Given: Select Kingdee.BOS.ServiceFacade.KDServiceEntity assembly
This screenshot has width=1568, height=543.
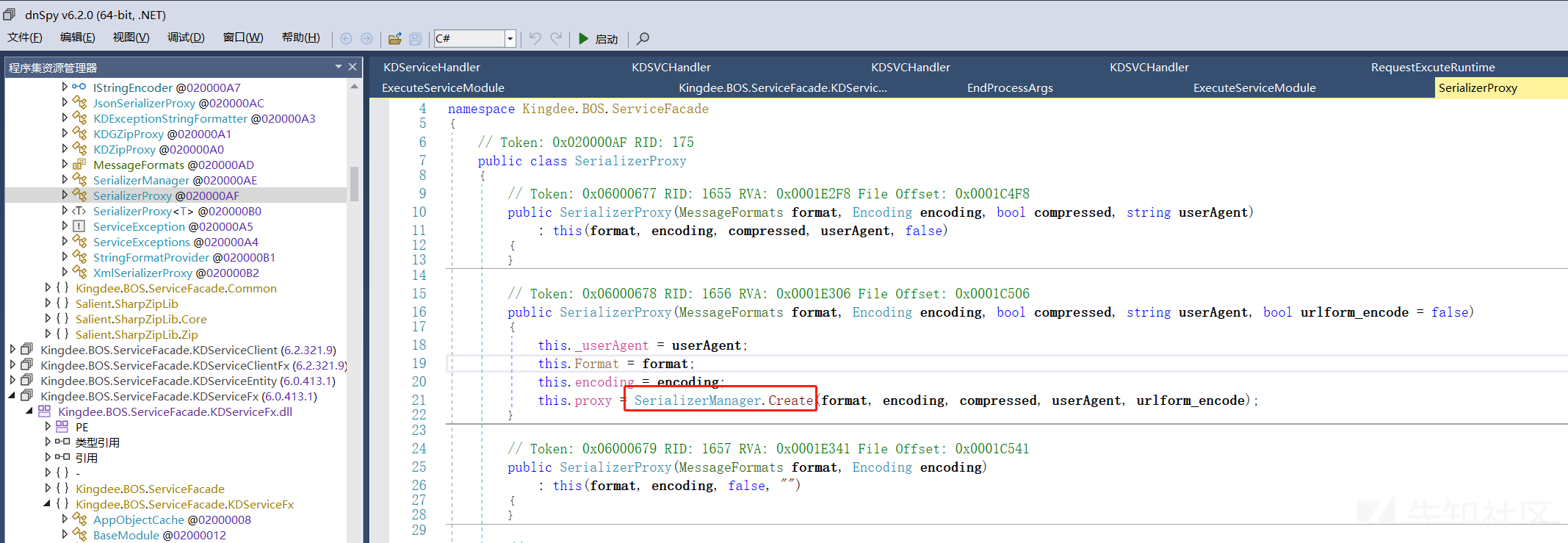Looking at the screenshot, I should coord(188,381).
